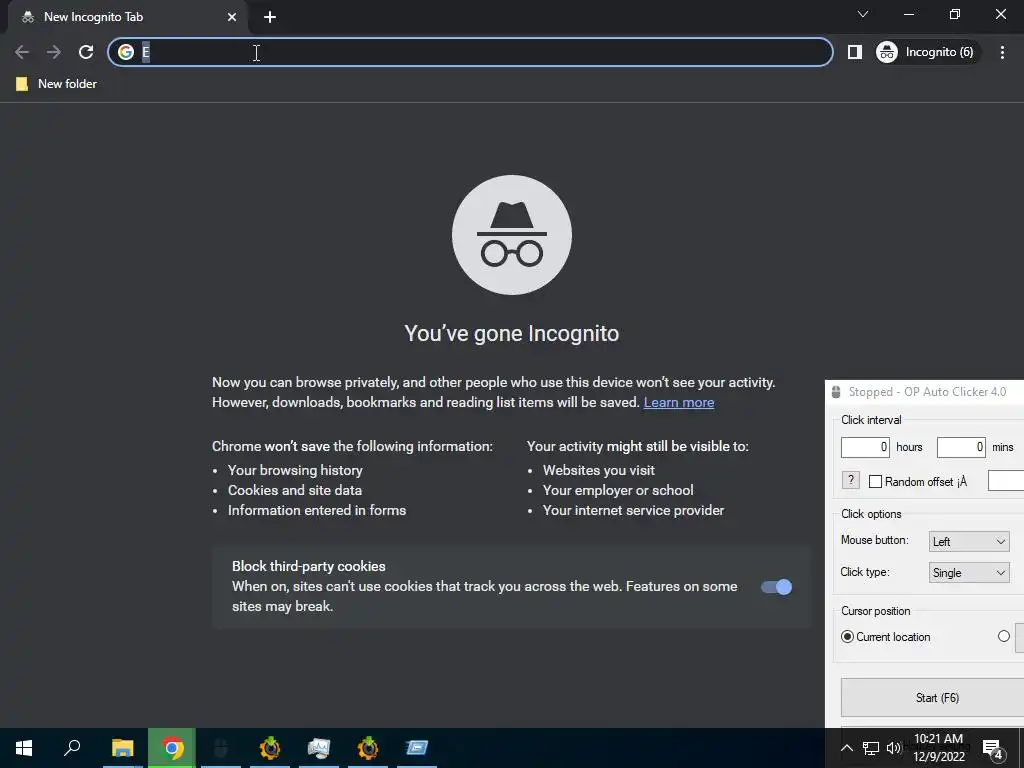Screen dimensions: 1024x768
Task: Click the large Incognito hat logo
Action: click(x=512, y=235)
